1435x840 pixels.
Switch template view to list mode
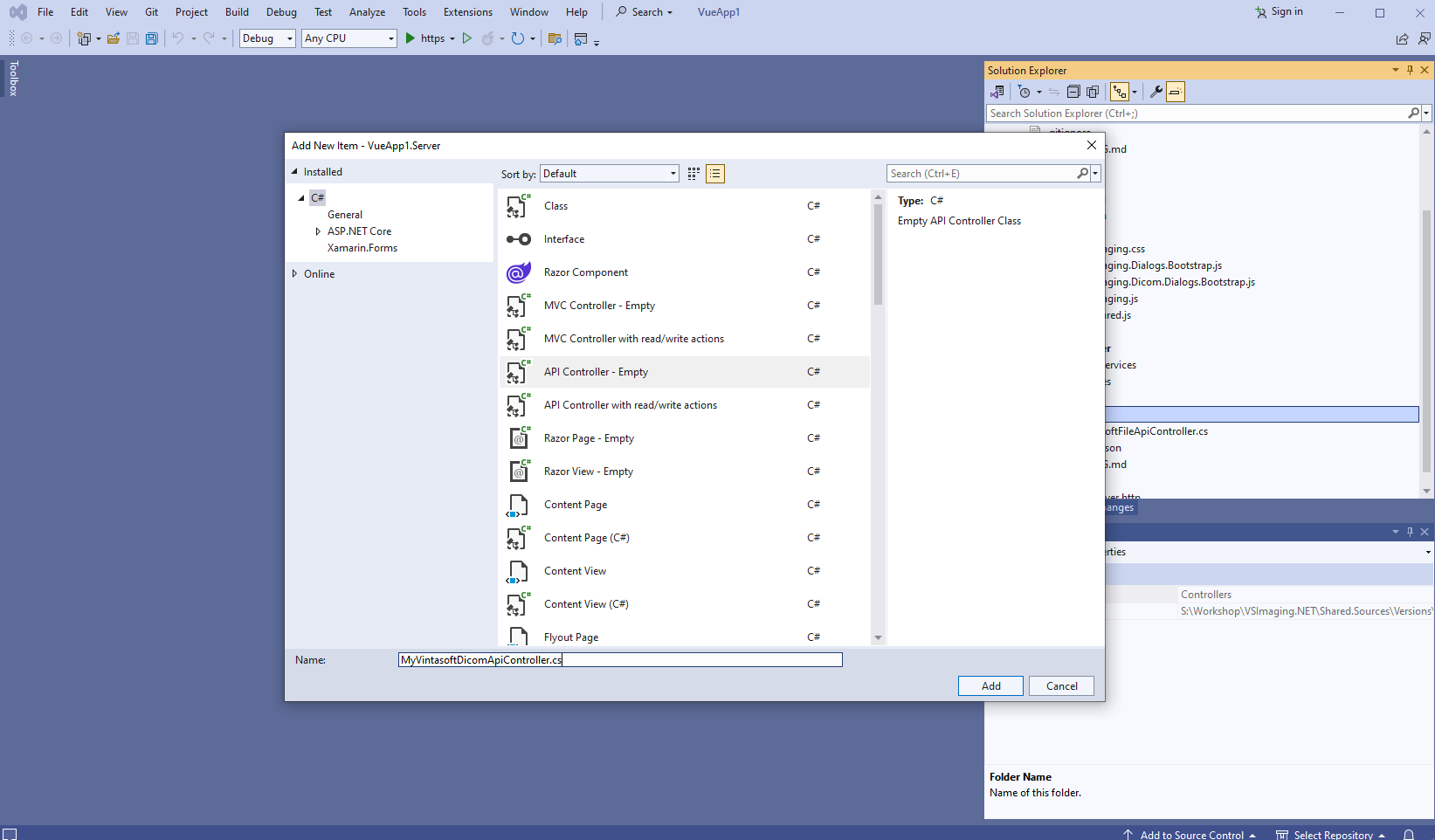pyautogui.click(x=715, y=174)
